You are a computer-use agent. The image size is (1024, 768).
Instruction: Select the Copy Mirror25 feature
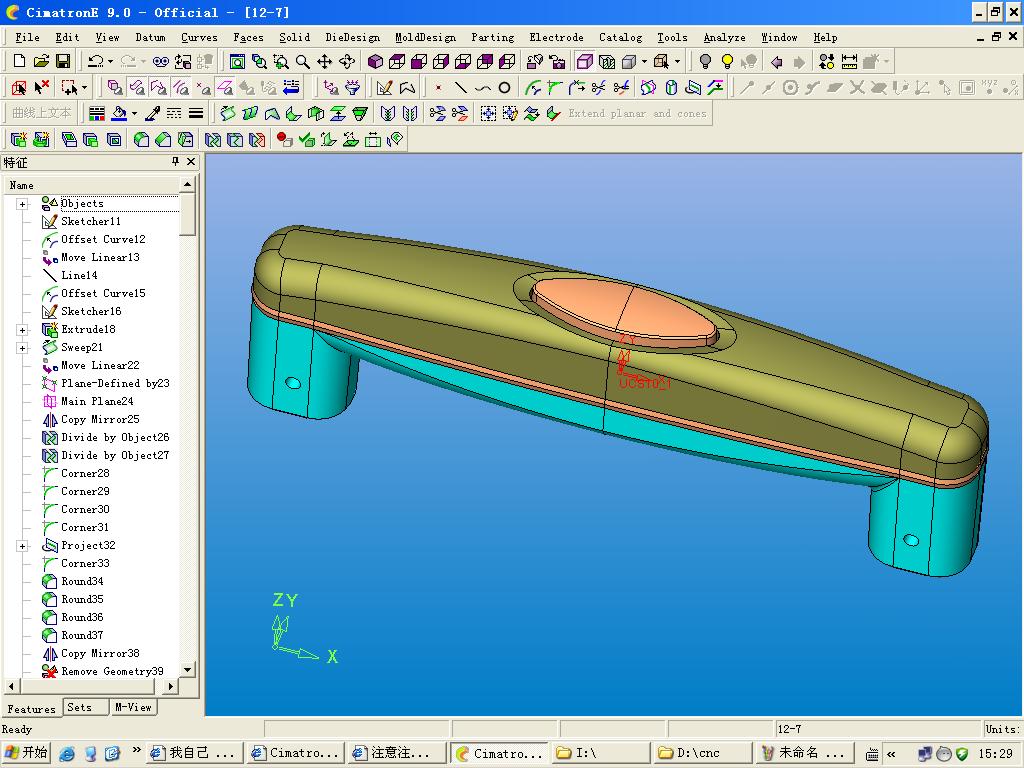click(x=100, y=419)
